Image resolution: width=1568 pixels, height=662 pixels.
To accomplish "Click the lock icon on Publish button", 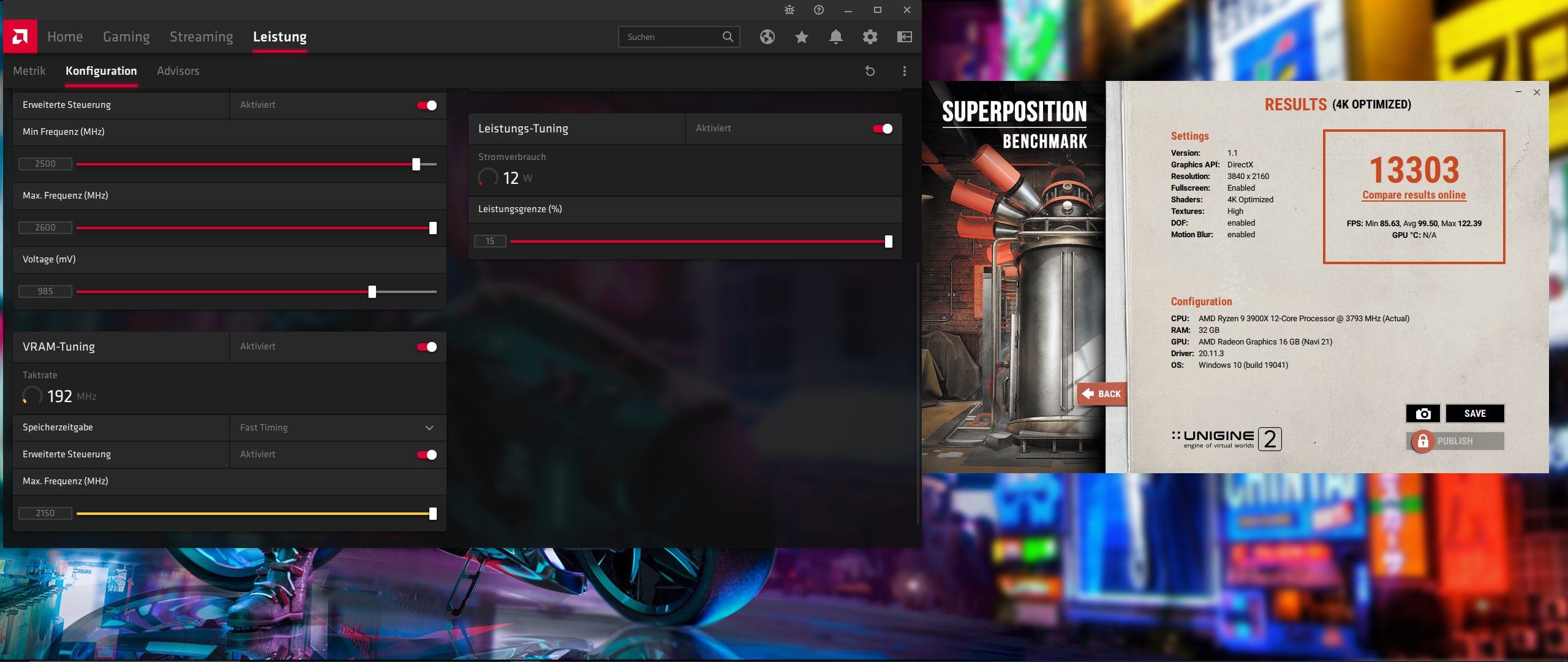I will coord(1423,441).
